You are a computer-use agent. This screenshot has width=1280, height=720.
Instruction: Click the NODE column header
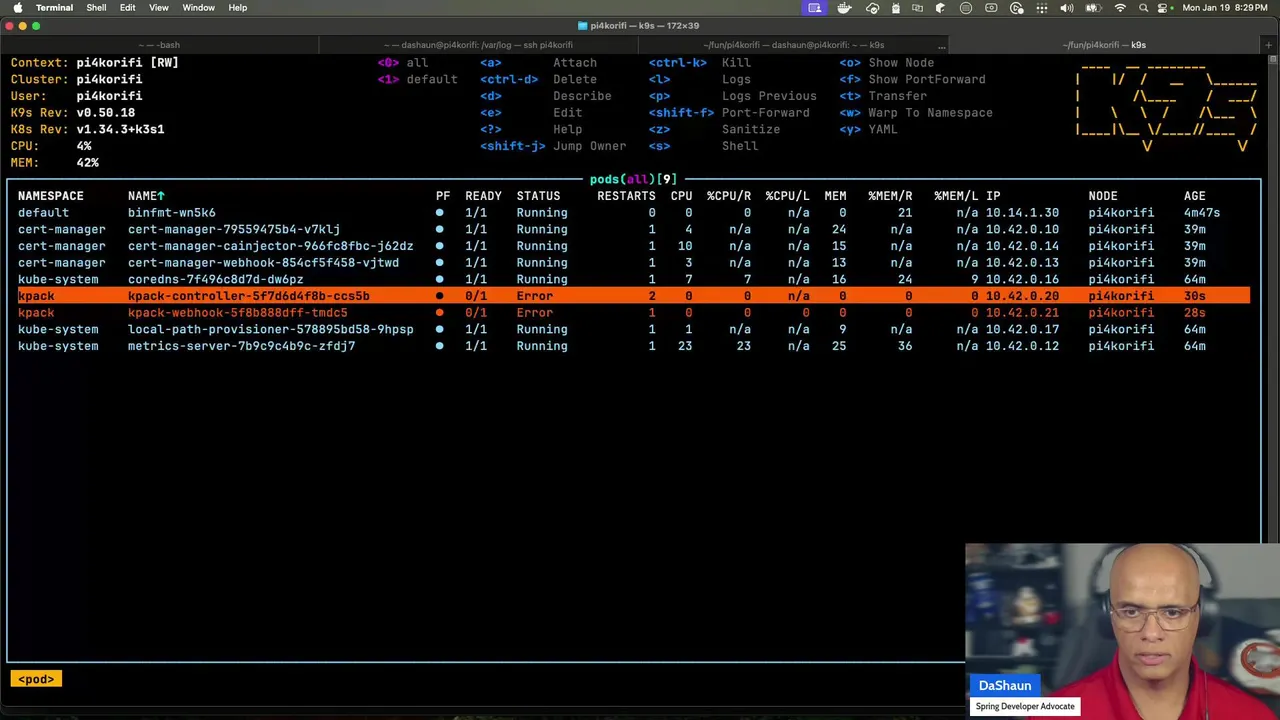tap(1103, 196)
